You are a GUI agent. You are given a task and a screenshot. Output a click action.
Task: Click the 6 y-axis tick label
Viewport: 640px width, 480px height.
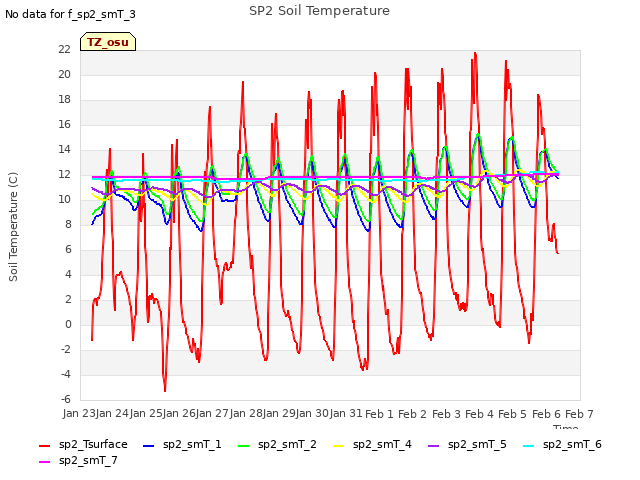pos(68,249)
